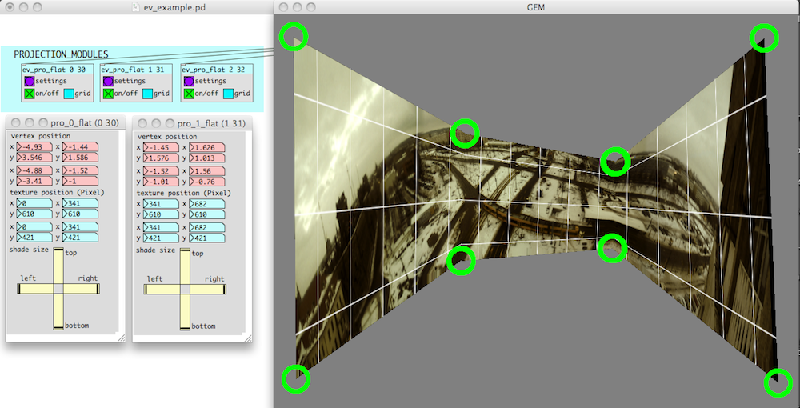800x408 pixels.
Task: Open settings for ev_pro_flat 0 30 module
Action: [28, 80]
